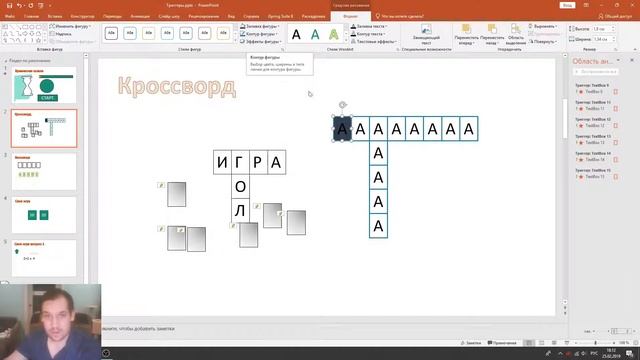Viewport: 640px width, 360px height.
Task: Close the animation pane
Action: 632,60
